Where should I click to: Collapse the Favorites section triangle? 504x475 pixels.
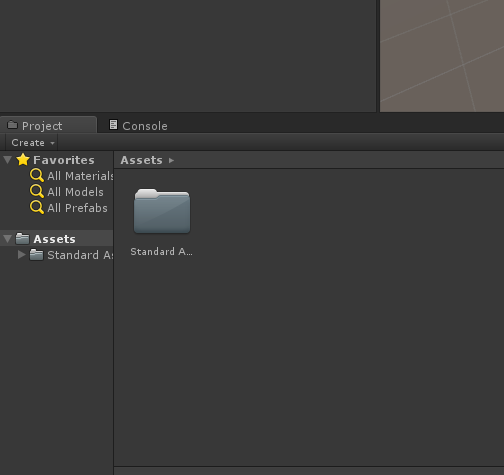pyautogui.click(x=8, y=160)
